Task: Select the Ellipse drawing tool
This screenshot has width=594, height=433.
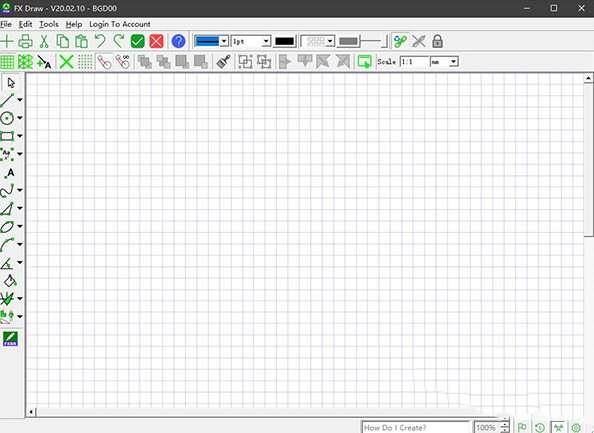Action: 7,227
